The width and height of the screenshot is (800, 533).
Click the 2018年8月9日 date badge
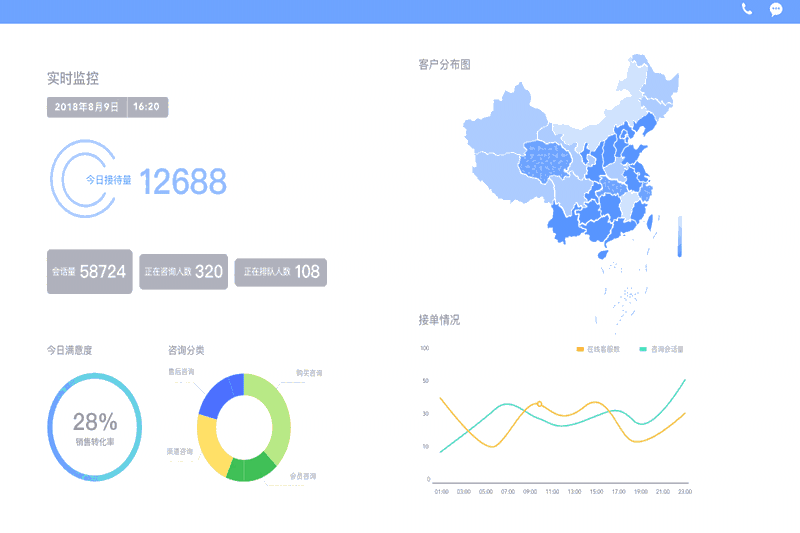[87, 107]
